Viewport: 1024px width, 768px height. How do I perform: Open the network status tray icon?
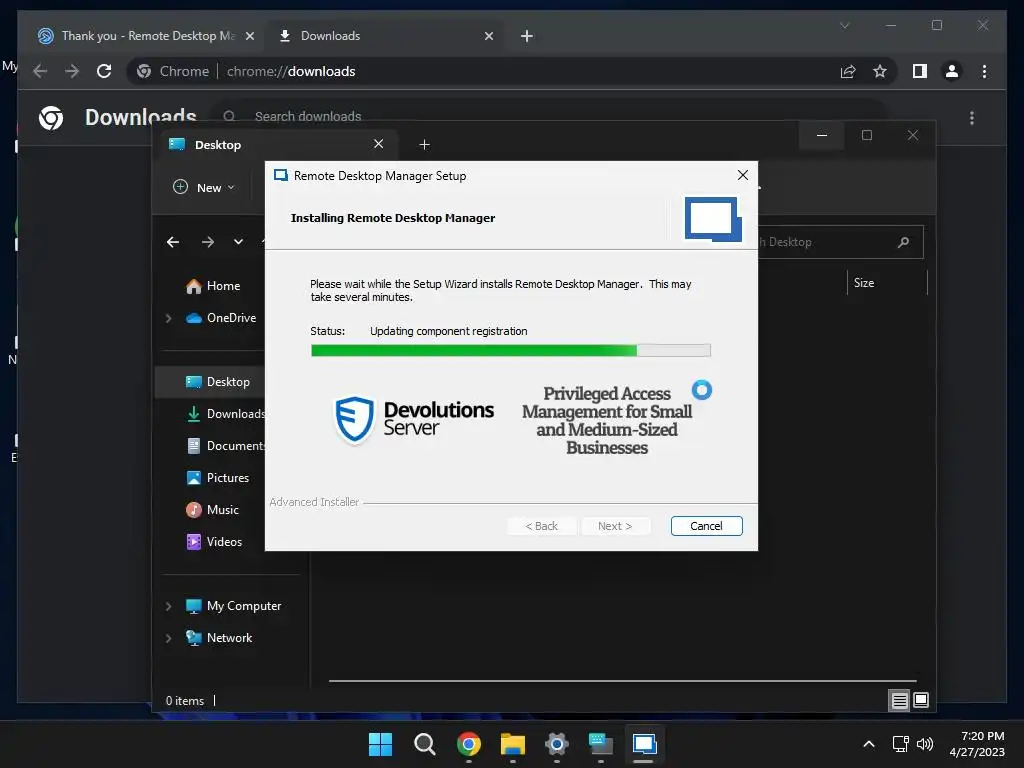pos(901,744)
